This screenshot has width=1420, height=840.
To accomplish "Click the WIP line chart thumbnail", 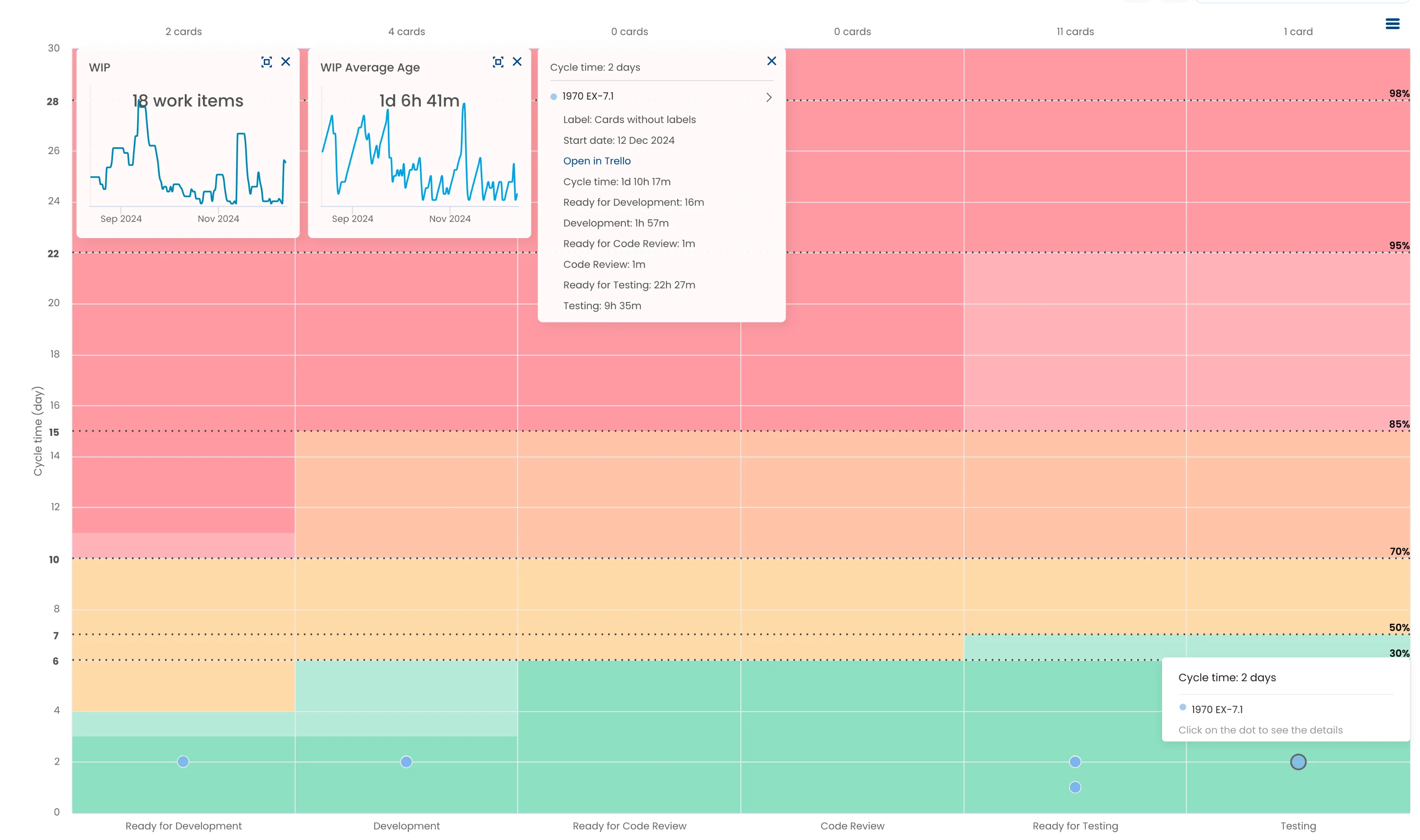I will click(189, 153).
